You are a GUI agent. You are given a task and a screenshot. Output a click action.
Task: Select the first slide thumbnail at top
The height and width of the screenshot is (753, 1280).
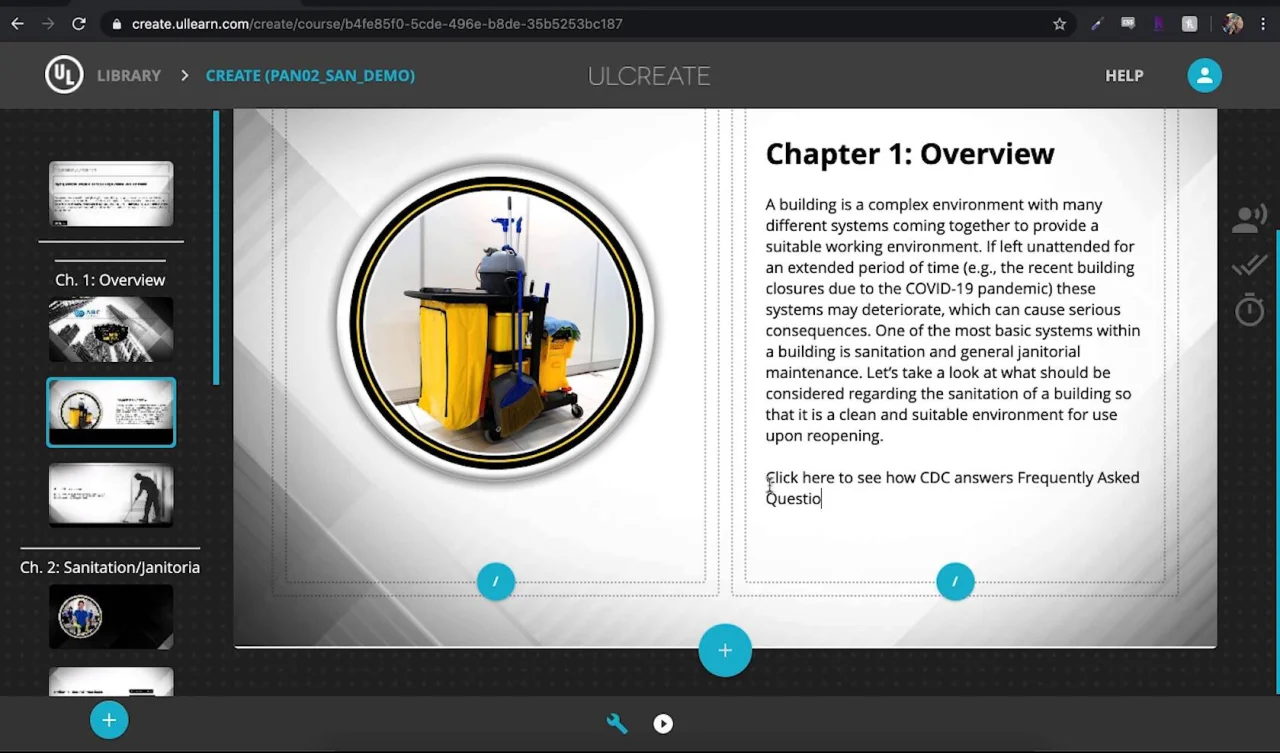click(x=111, y=194)
